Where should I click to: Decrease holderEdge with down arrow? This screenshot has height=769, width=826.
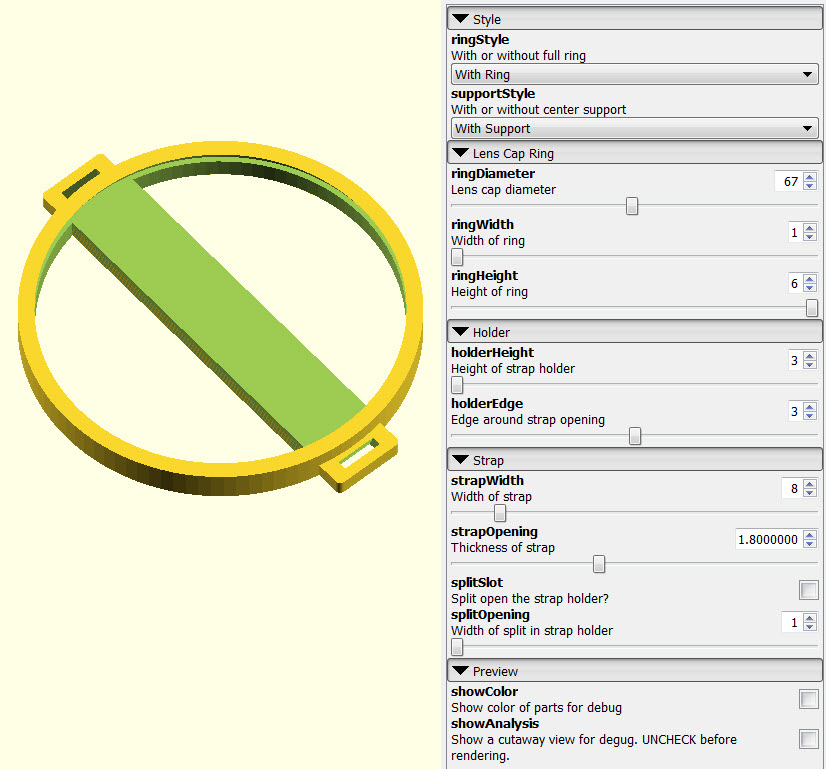[x=810, y=416]
